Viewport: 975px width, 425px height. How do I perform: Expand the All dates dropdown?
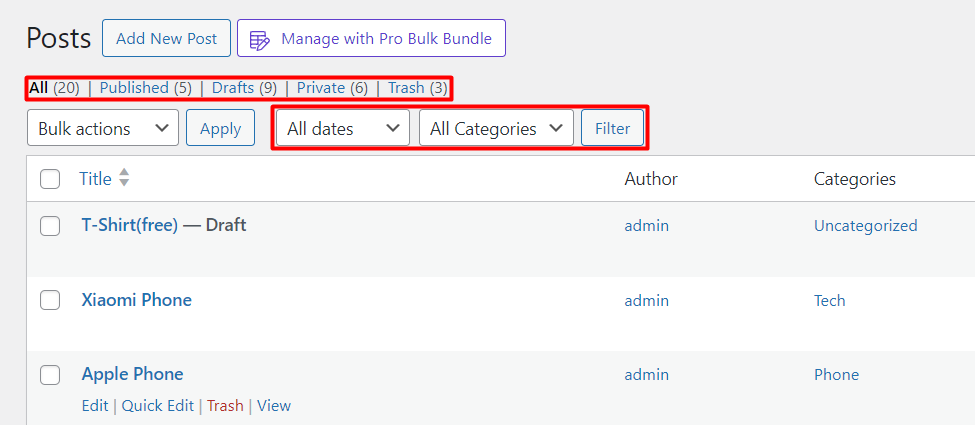pyautogui.click(x=343, y=128)
